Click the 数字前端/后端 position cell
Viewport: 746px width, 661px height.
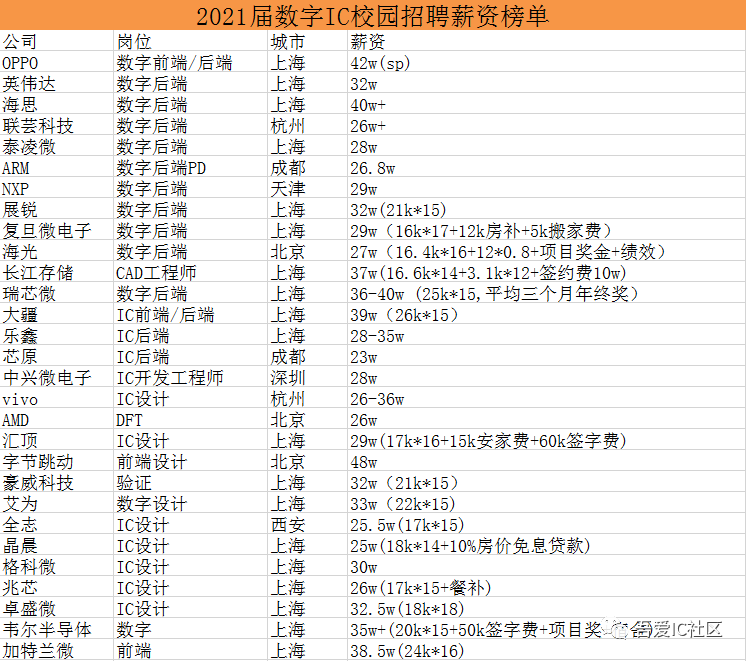click(x=190, y=62)
